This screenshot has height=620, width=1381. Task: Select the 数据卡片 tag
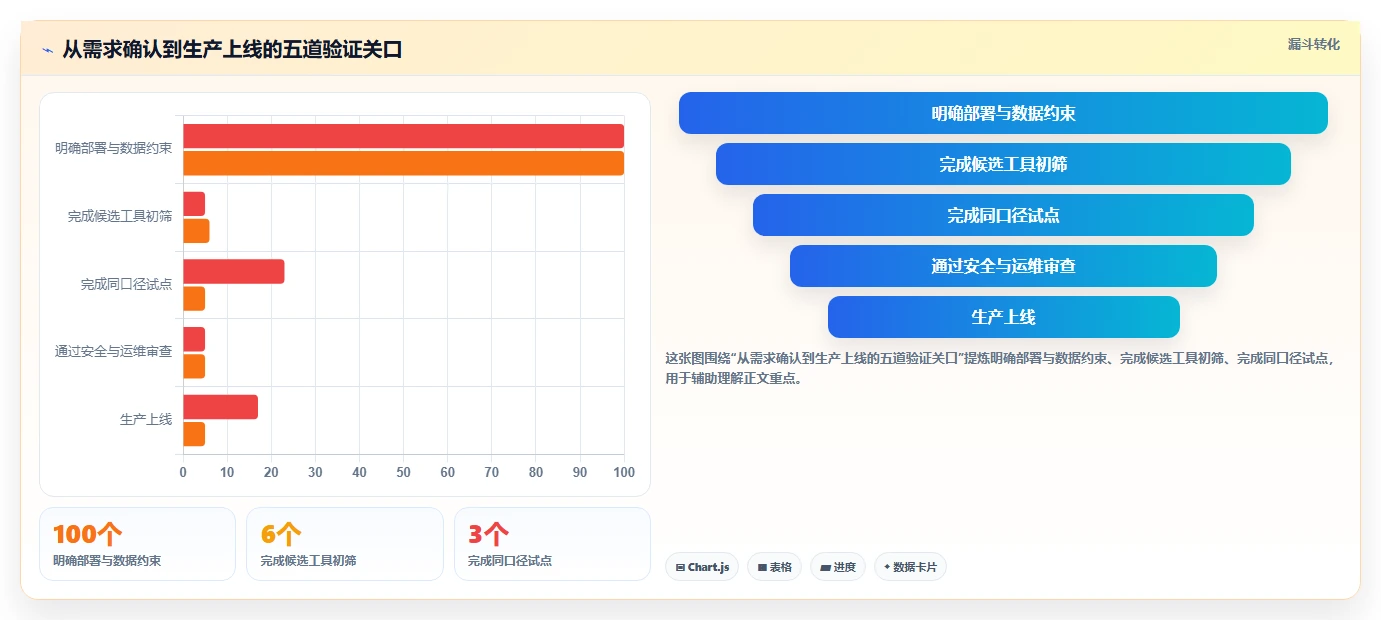[910, 567]
